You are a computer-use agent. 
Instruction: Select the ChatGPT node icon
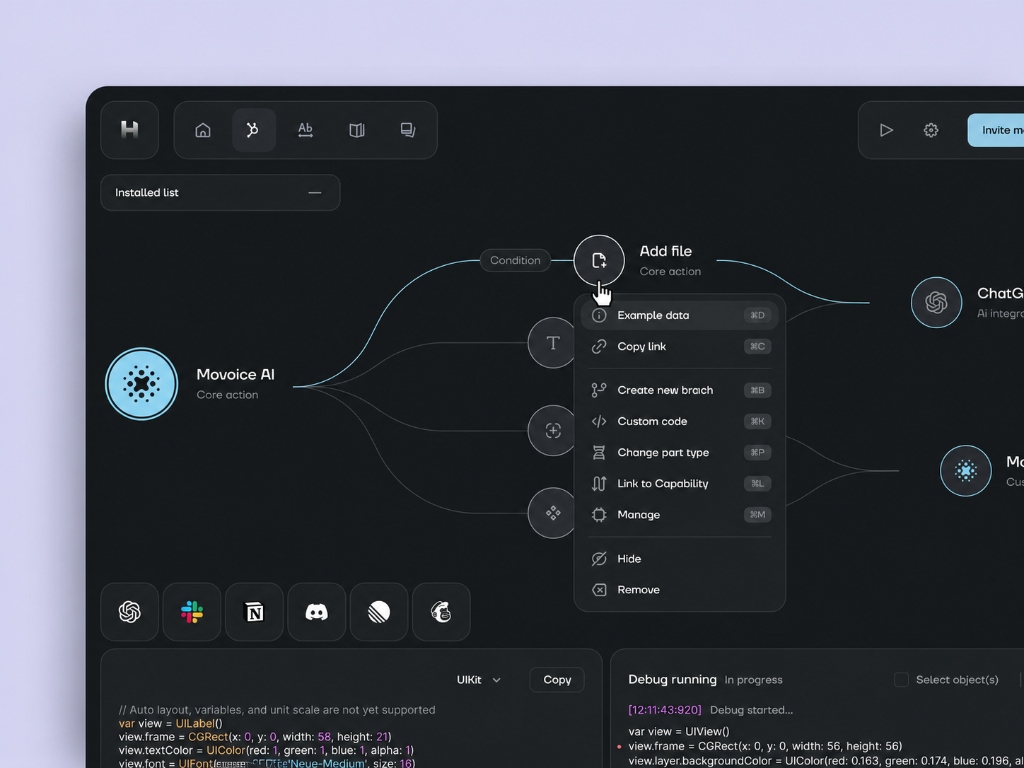[x=936, y=302]
